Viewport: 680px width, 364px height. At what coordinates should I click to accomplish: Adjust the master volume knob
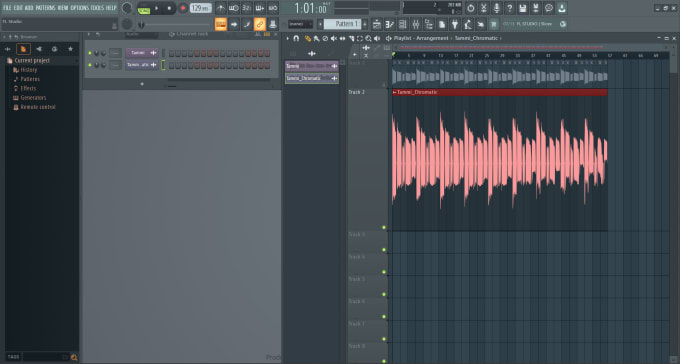click(127, 8)
